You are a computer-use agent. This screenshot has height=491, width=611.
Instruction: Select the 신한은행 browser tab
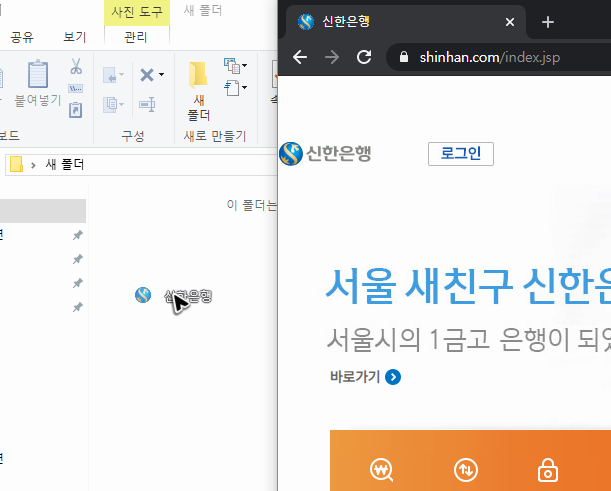(x=405, y=22)
